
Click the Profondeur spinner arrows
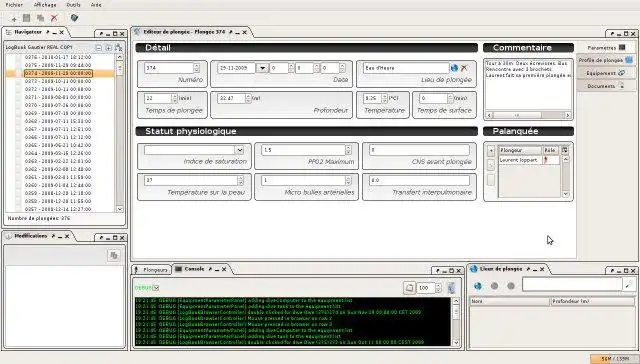(x=248, y=98)
